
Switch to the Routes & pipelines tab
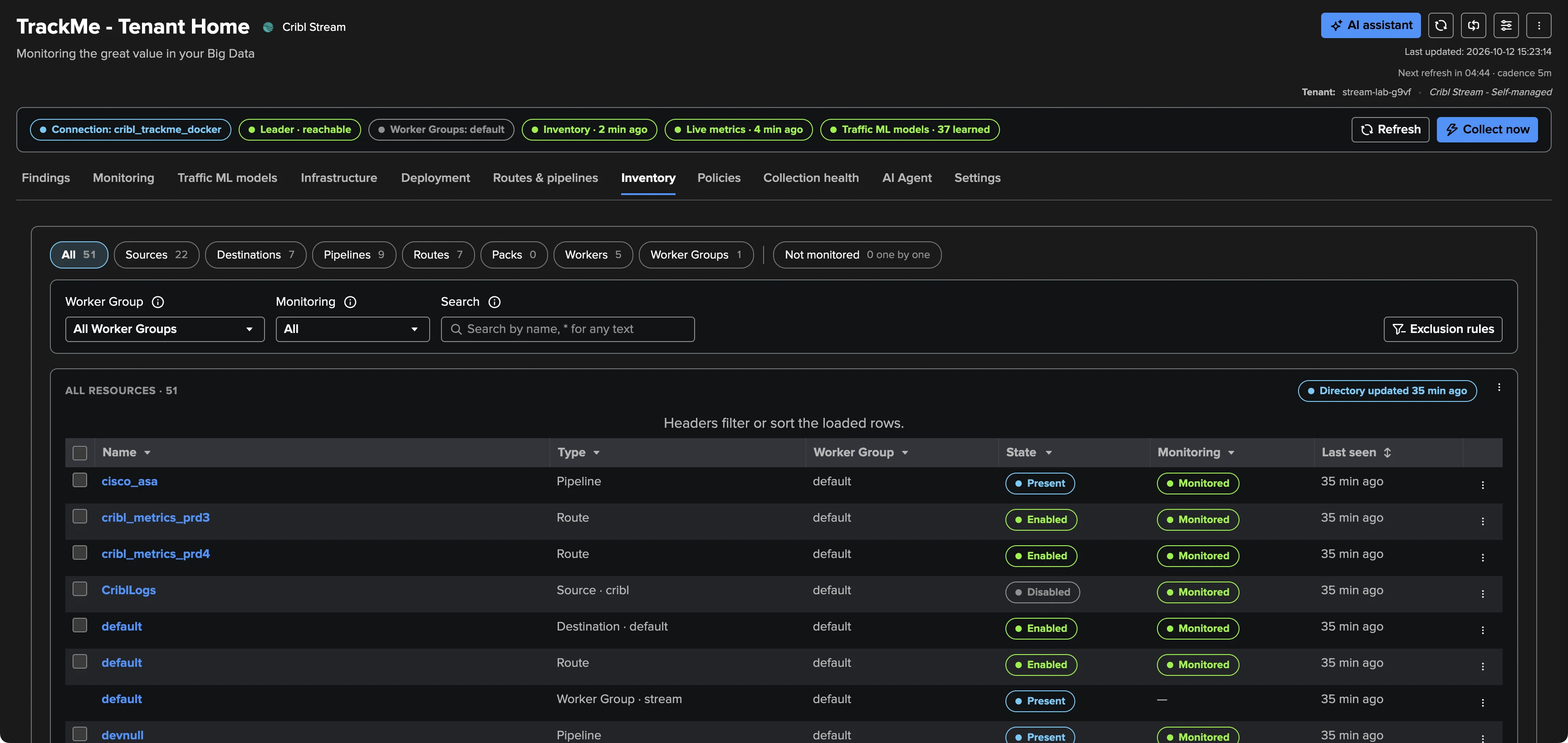(545, 178)
